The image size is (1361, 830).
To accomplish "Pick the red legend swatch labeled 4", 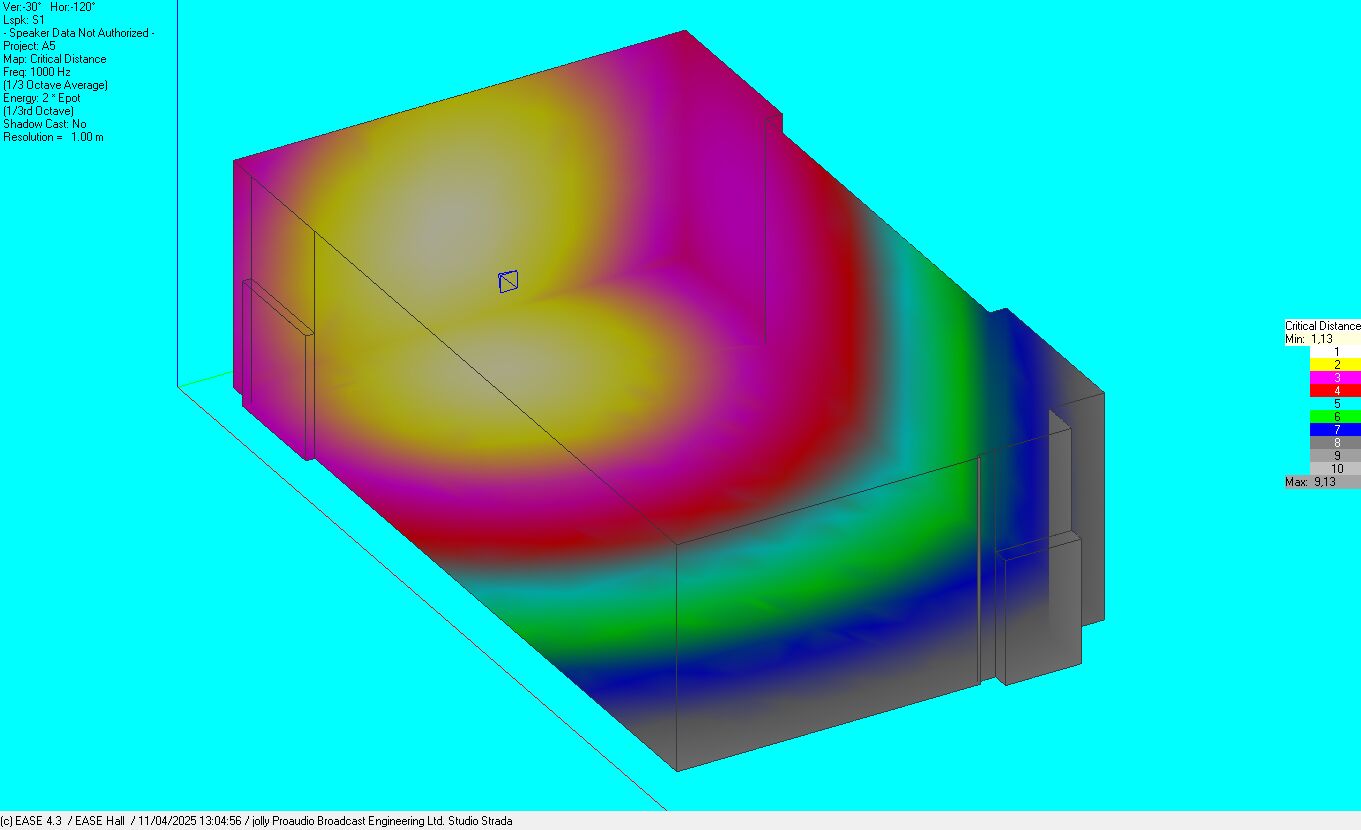I will point(1335,391).
